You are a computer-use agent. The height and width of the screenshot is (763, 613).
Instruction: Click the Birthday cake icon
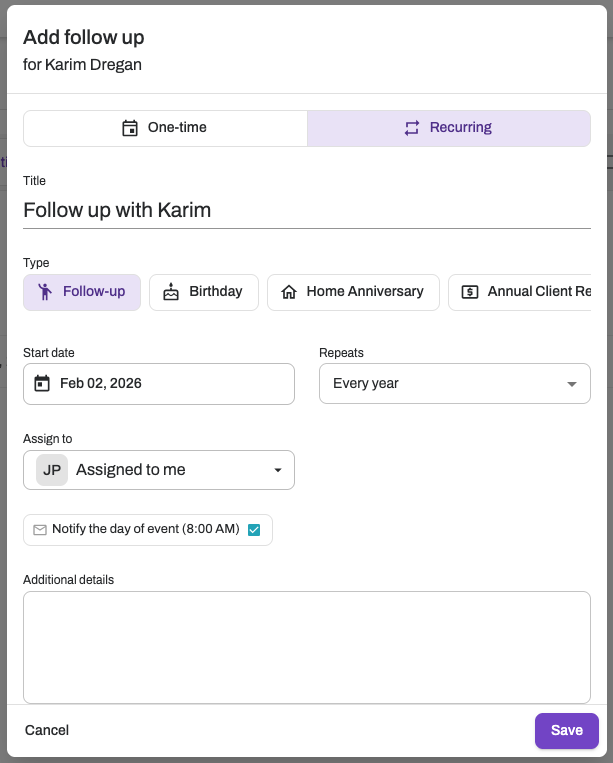click(171, 292)
